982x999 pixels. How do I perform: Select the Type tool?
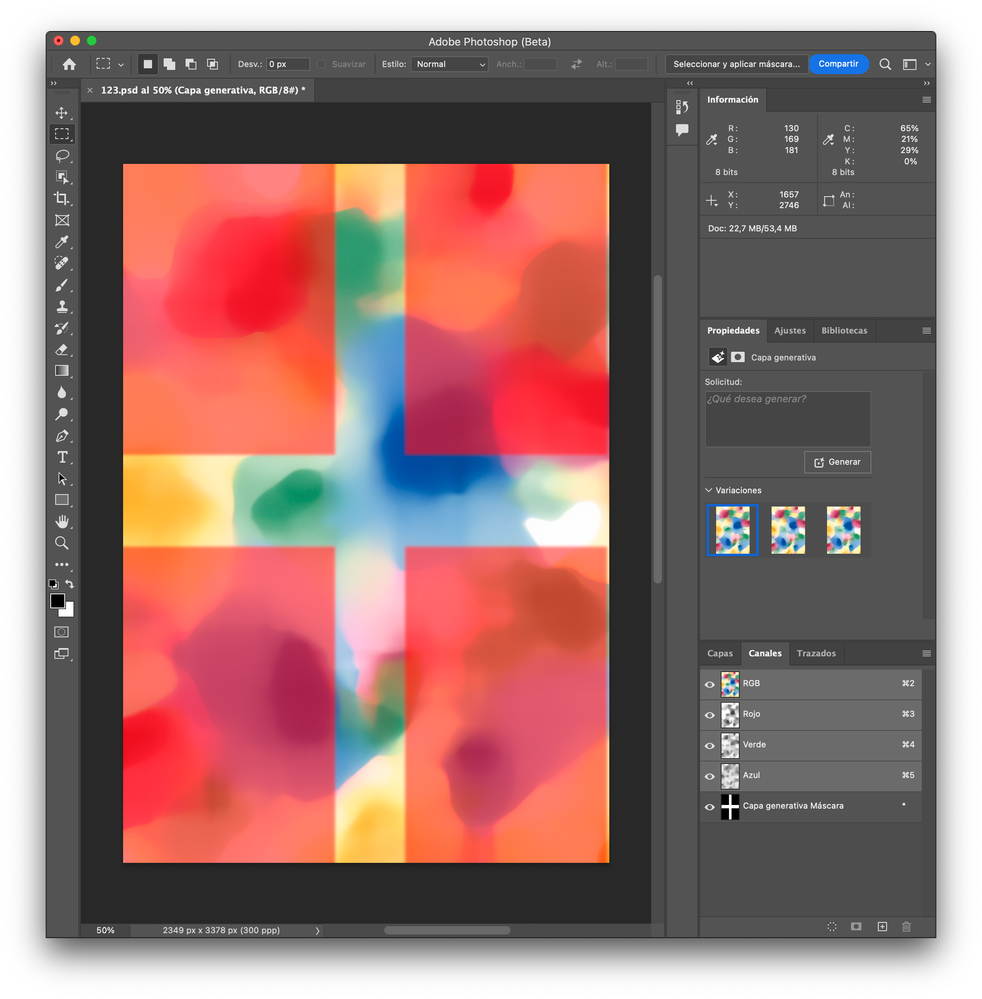point(62,457)
